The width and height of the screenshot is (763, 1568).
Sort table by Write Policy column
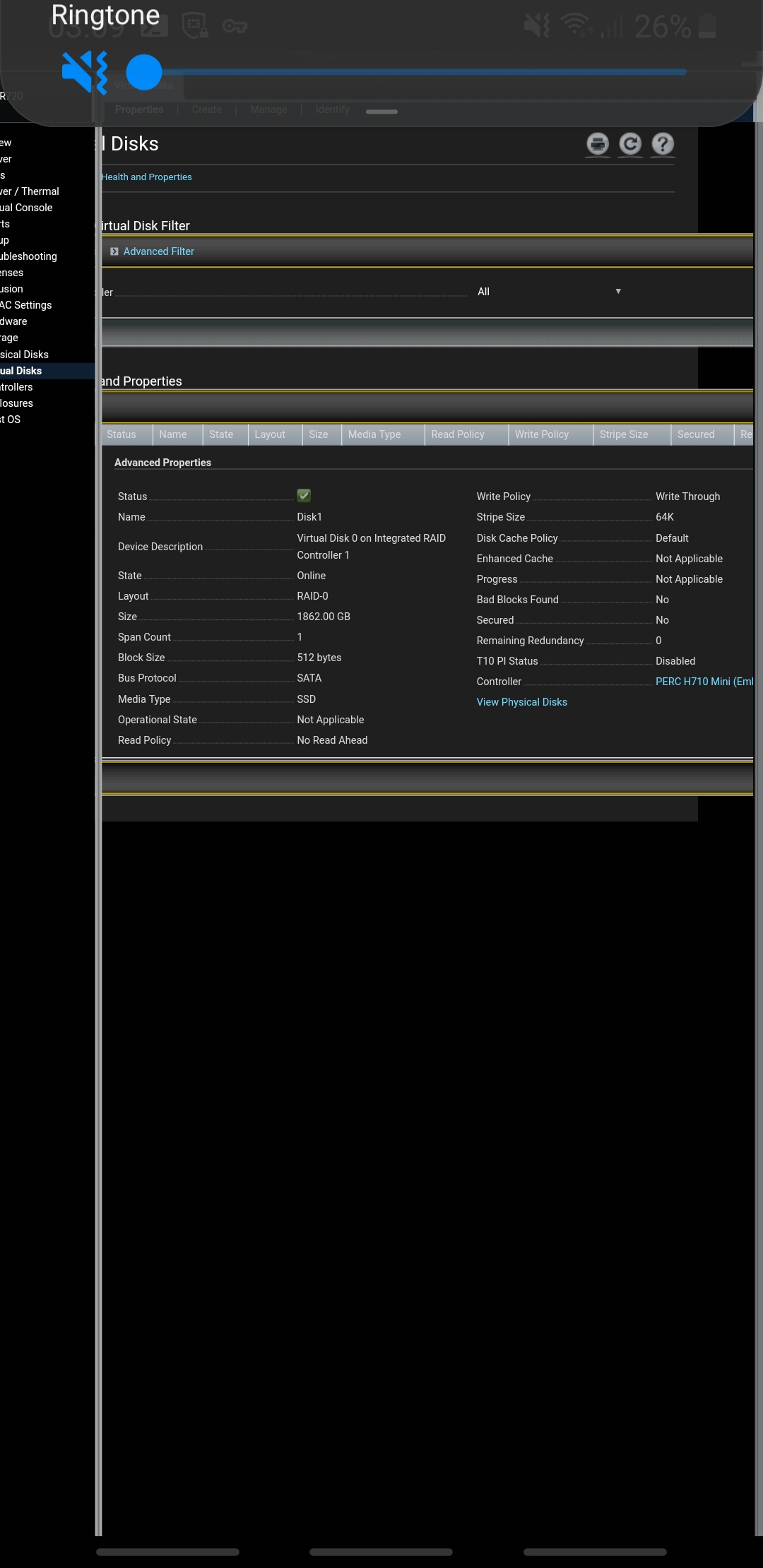point(542,434)
